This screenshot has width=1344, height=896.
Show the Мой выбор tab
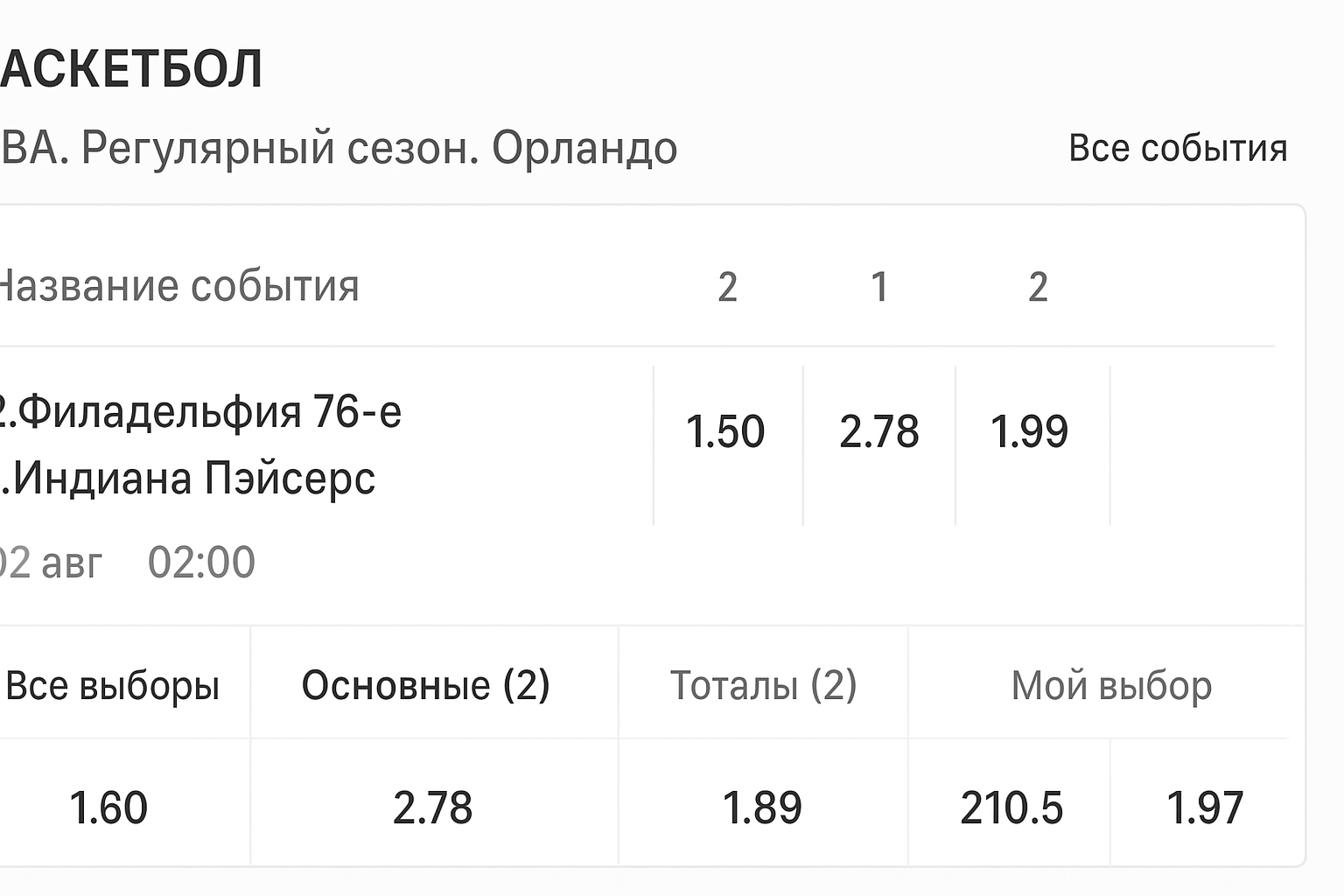point(1111,685)
